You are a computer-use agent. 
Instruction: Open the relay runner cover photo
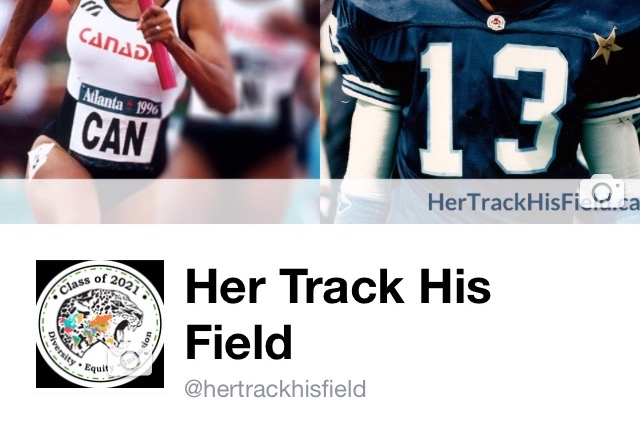160,111
